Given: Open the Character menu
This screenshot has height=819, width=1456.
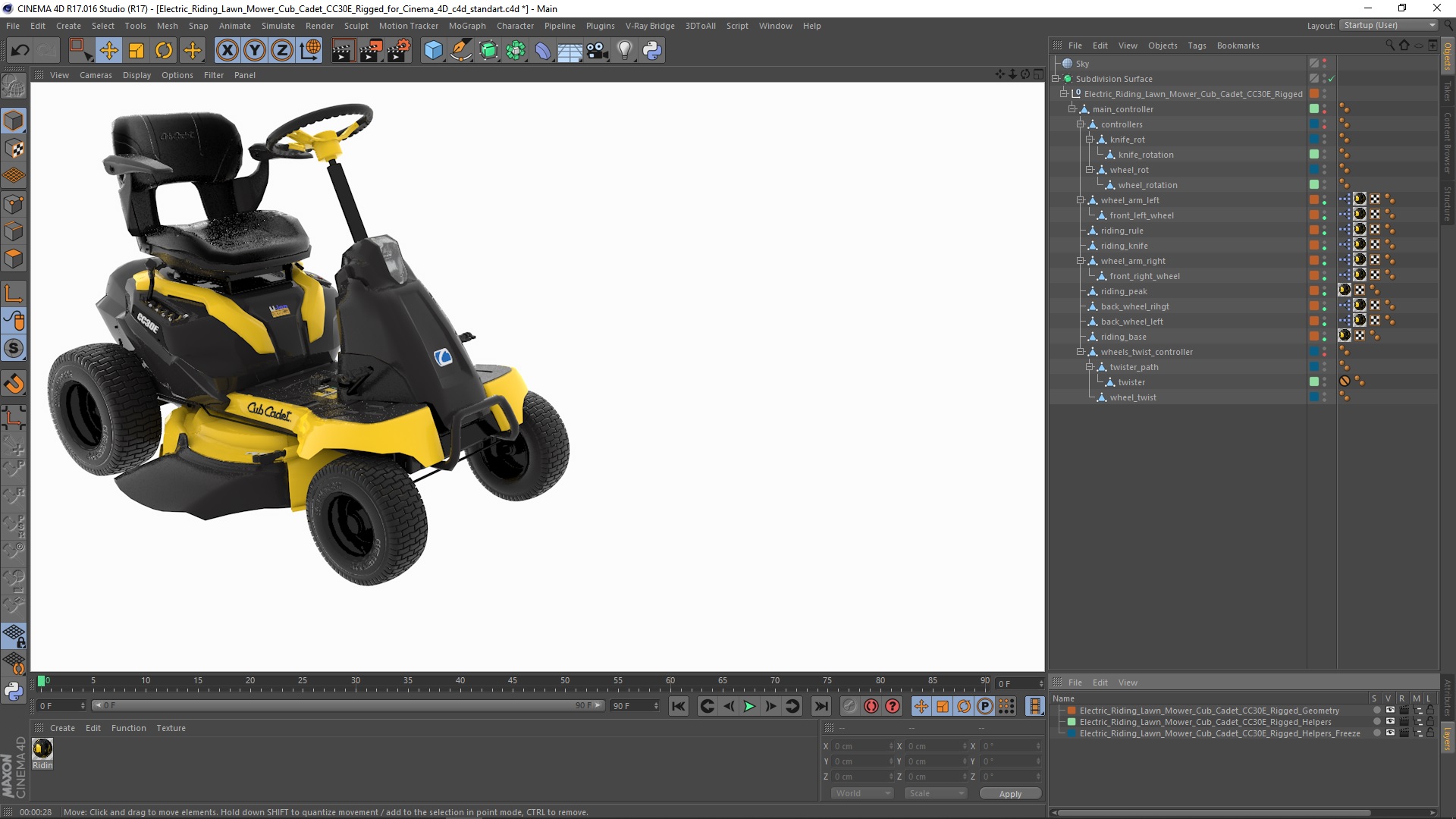Looking at the screenshot, I should (515, 26).
